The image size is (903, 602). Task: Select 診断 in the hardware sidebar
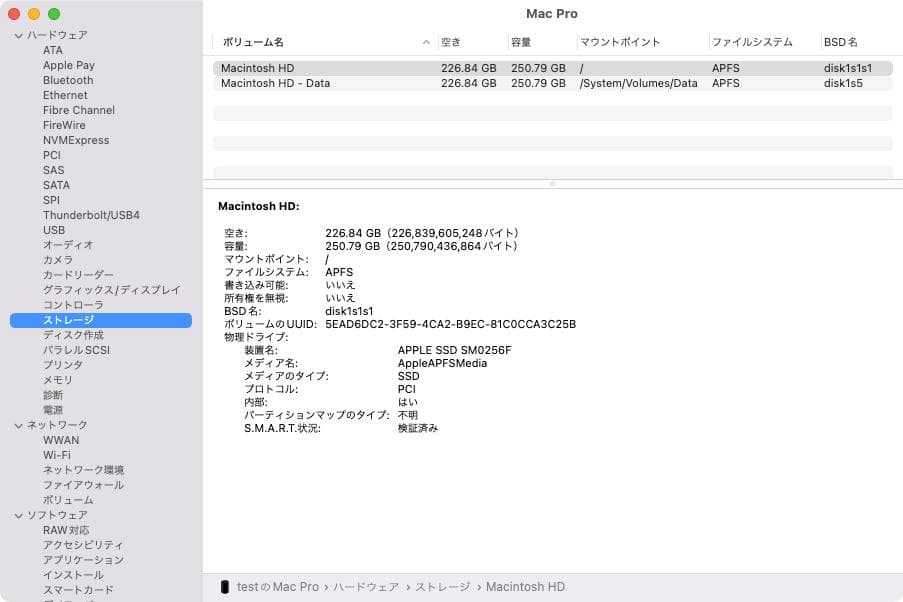[x=54, y=395]
